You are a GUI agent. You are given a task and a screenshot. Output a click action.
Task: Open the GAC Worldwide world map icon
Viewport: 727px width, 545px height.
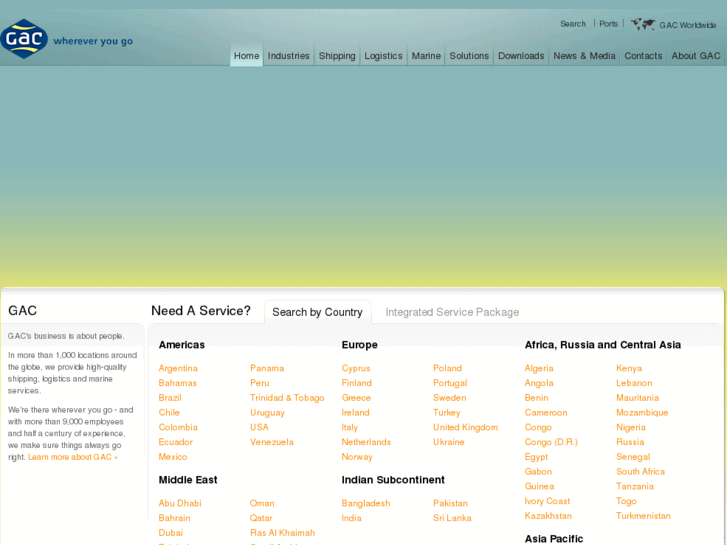[x=643, y=24]
